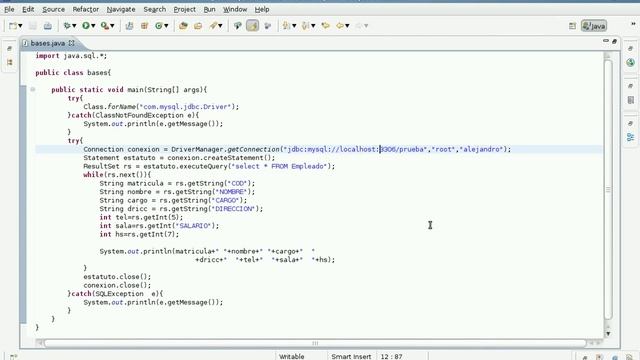Click the New Java Package icon

pyautogui.click(x=144, y=26)
